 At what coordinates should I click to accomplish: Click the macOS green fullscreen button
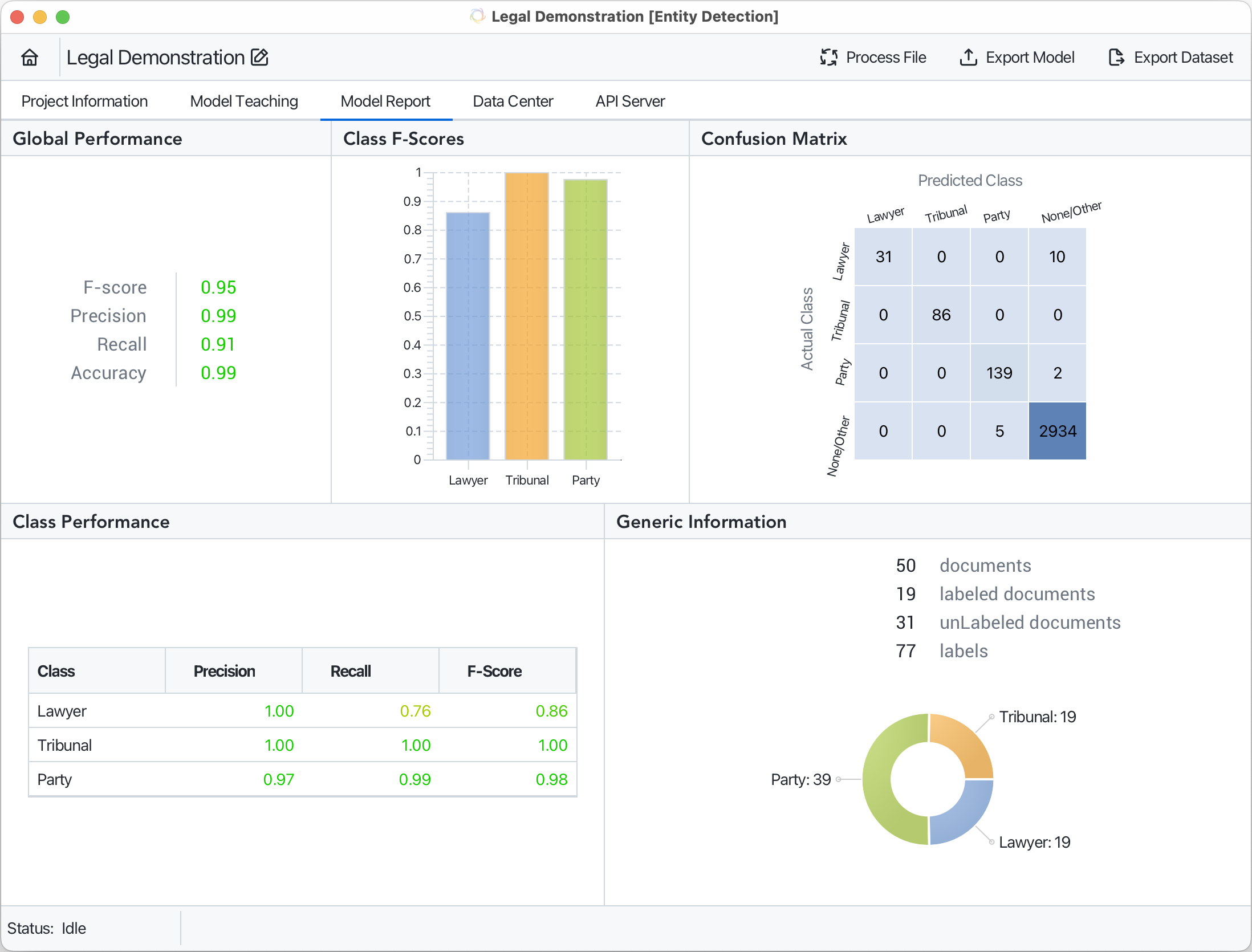tap(63, 17)
